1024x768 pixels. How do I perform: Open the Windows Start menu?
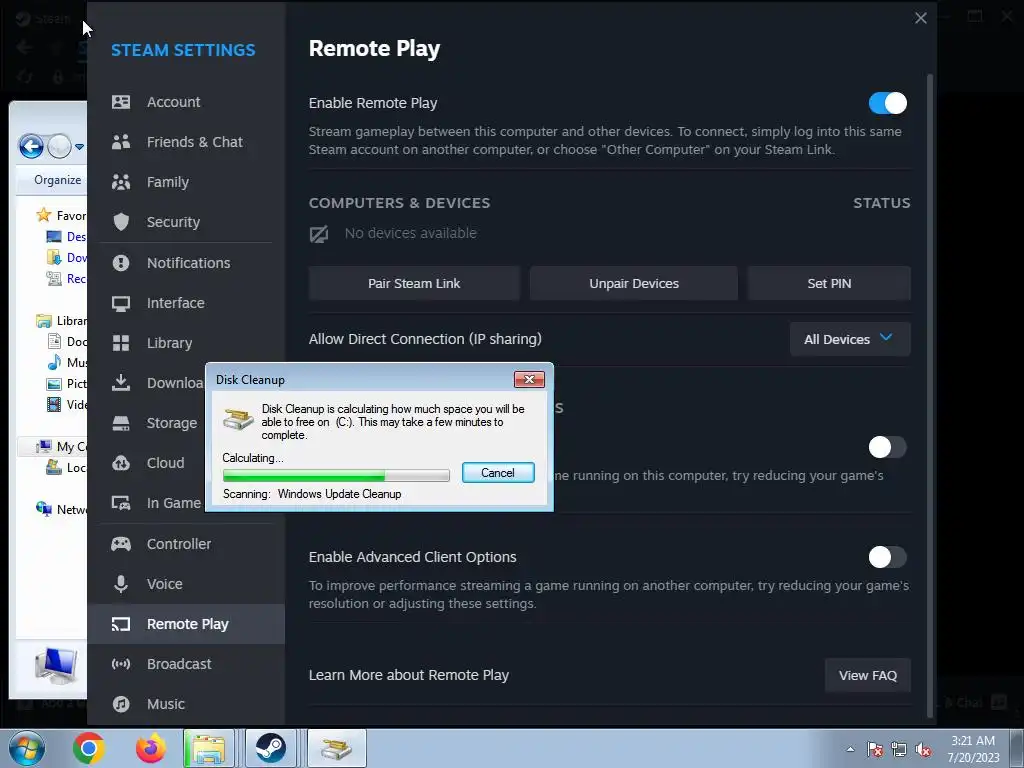click(27, 748)
